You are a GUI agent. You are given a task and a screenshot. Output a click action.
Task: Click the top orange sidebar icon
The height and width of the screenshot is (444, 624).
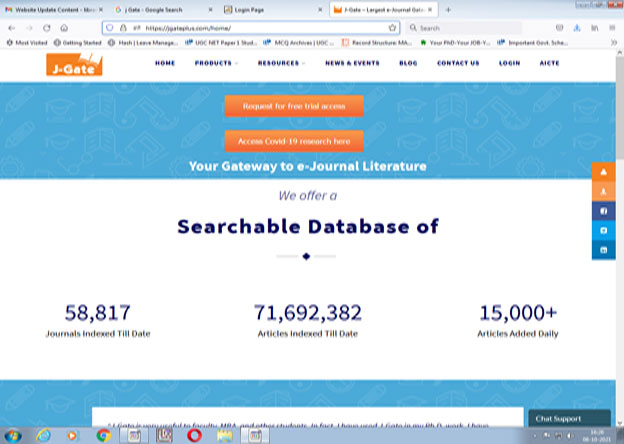click(604, 172)
